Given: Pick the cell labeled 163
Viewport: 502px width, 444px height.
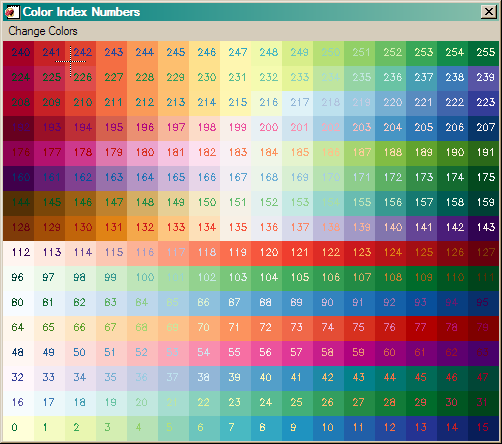Looking at the screenshot, I should [112, 178].
